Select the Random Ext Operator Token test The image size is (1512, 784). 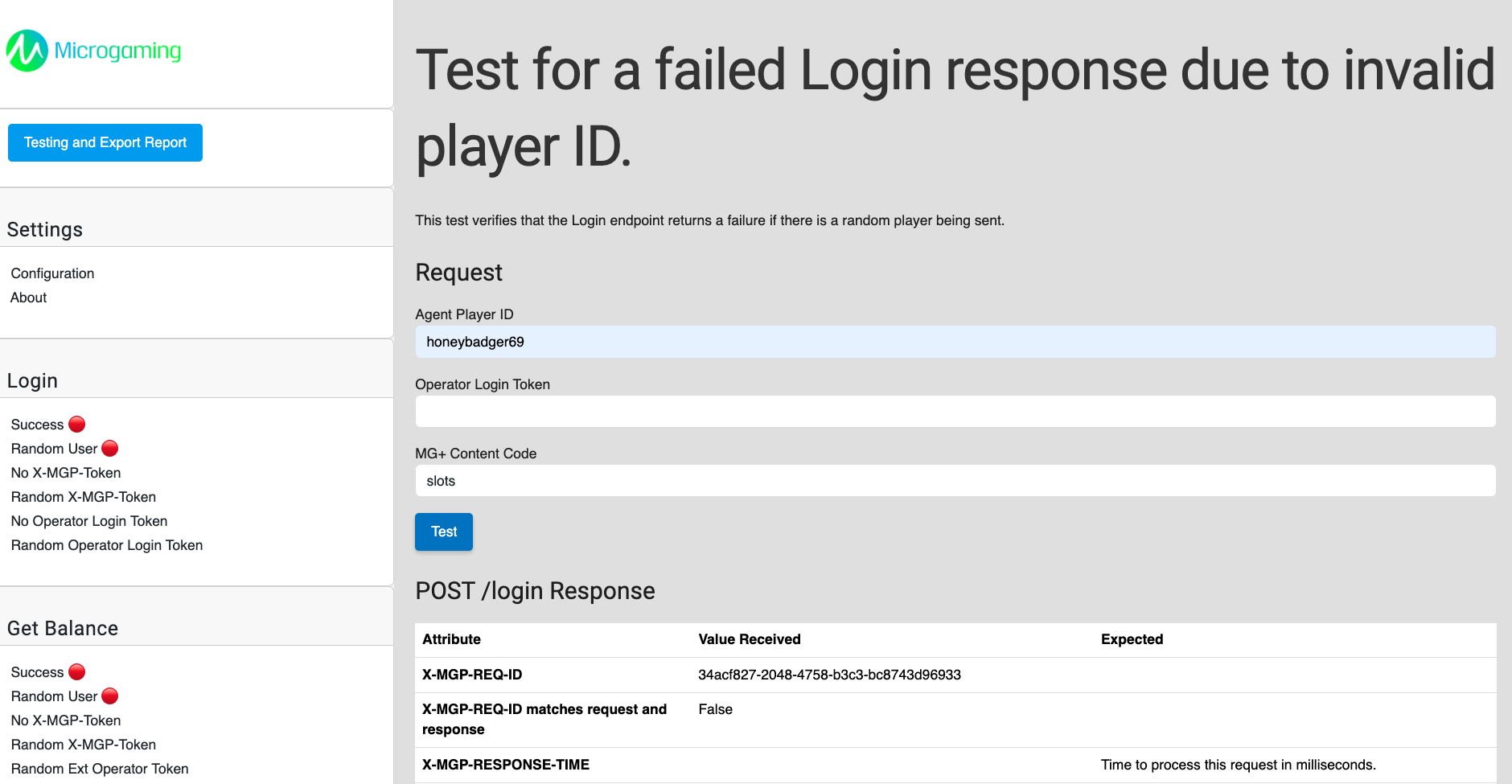99,769
